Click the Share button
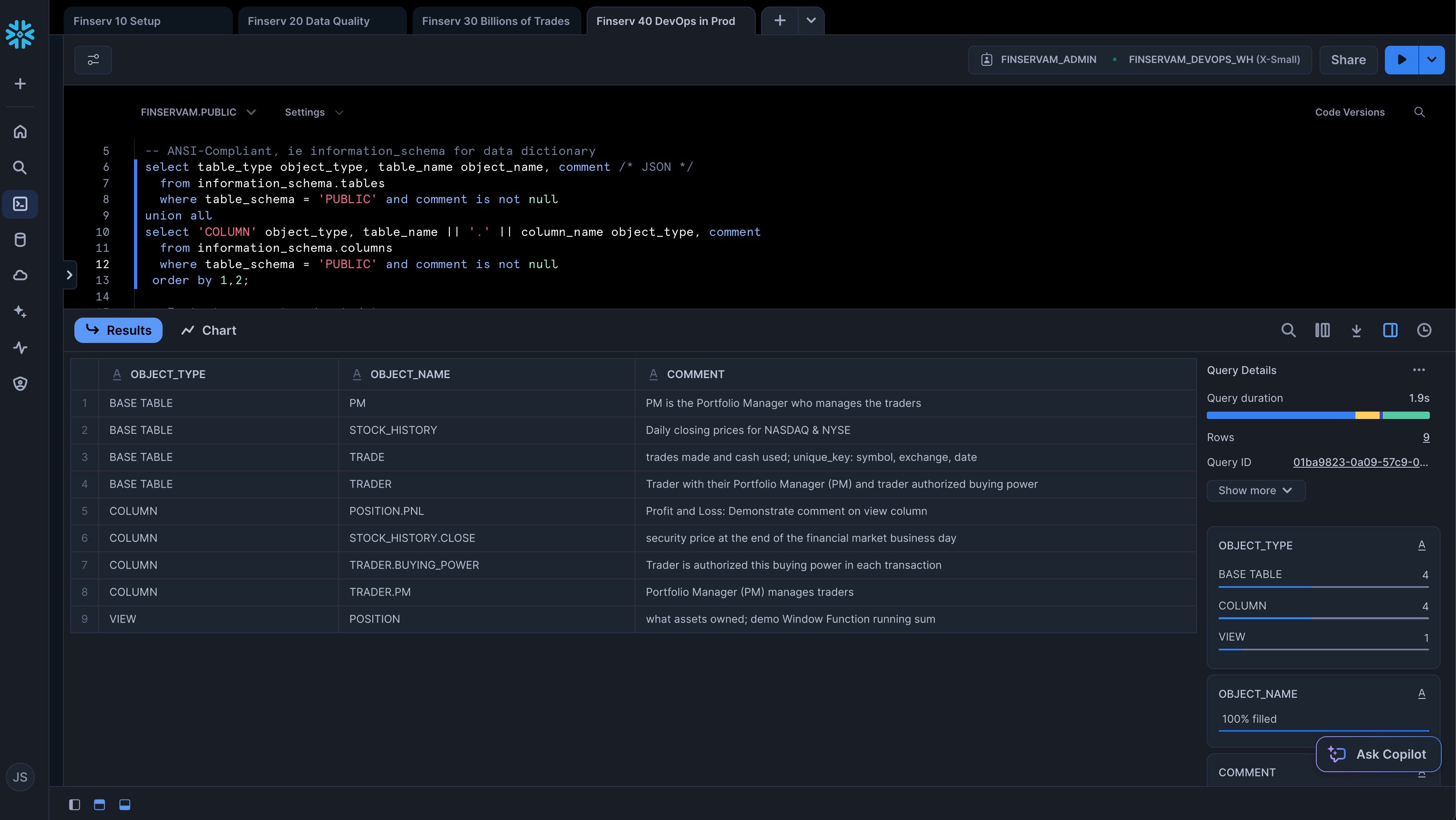1456x820 pixels. (1348, 60)
